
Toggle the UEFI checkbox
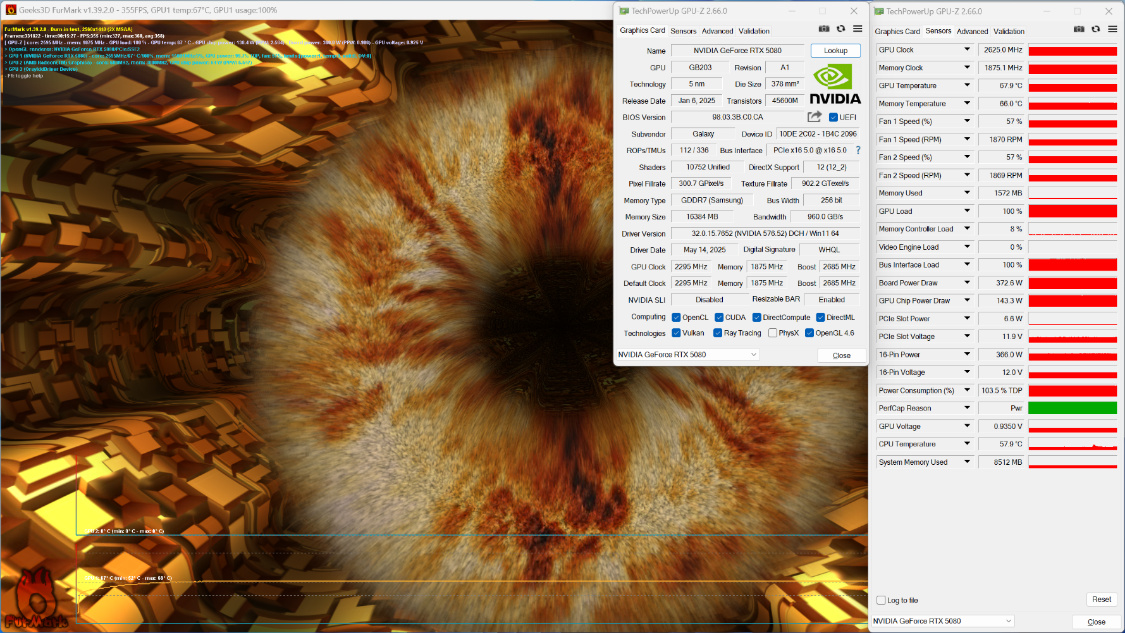click(833, 117)
